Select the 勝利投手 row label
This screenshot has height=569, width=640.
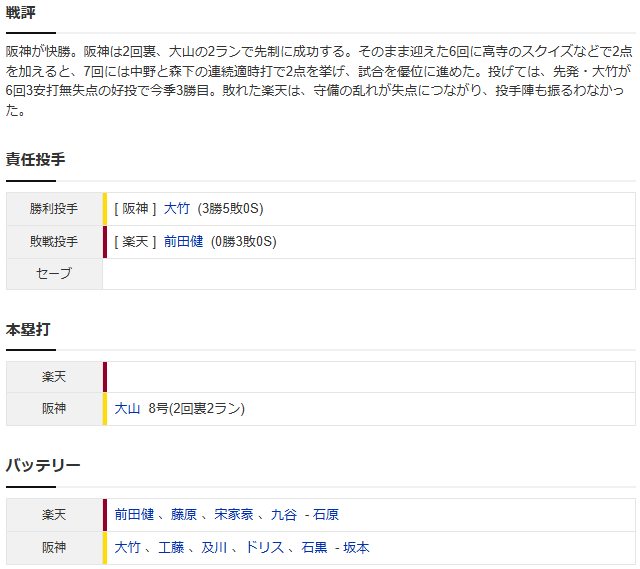pos(54,209)
